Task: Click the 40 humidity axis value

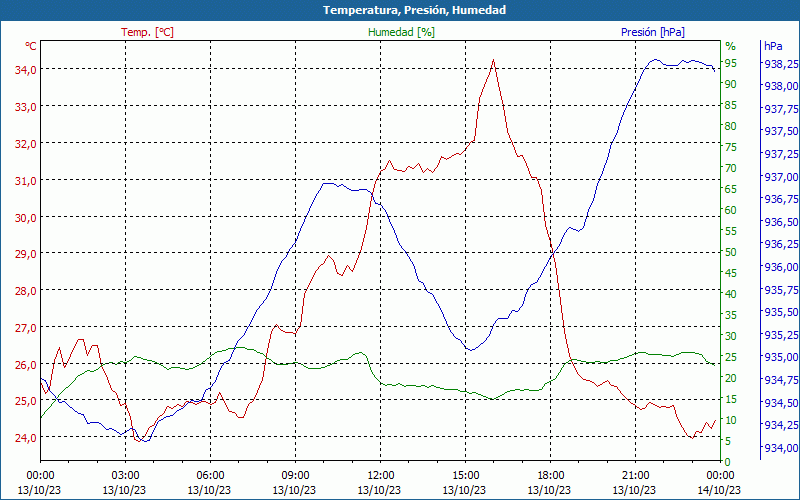Action: tap(731, 294)
